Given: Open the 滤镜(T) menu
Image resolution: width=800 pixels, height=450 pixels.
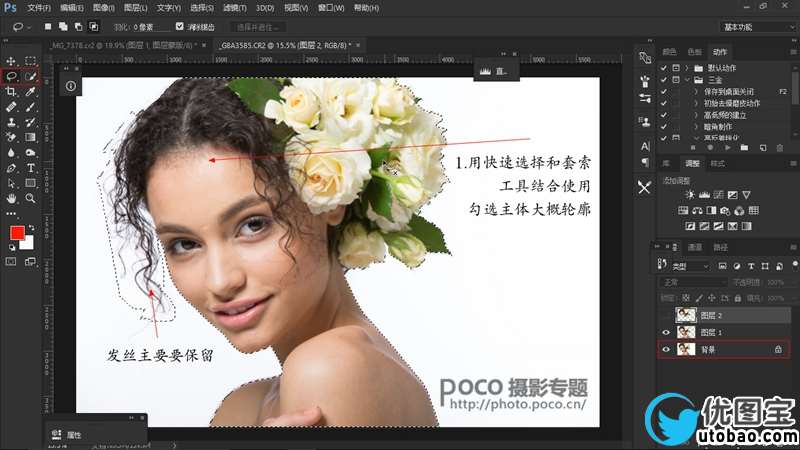Looking at the screenshot, I should tap(234, 8).
